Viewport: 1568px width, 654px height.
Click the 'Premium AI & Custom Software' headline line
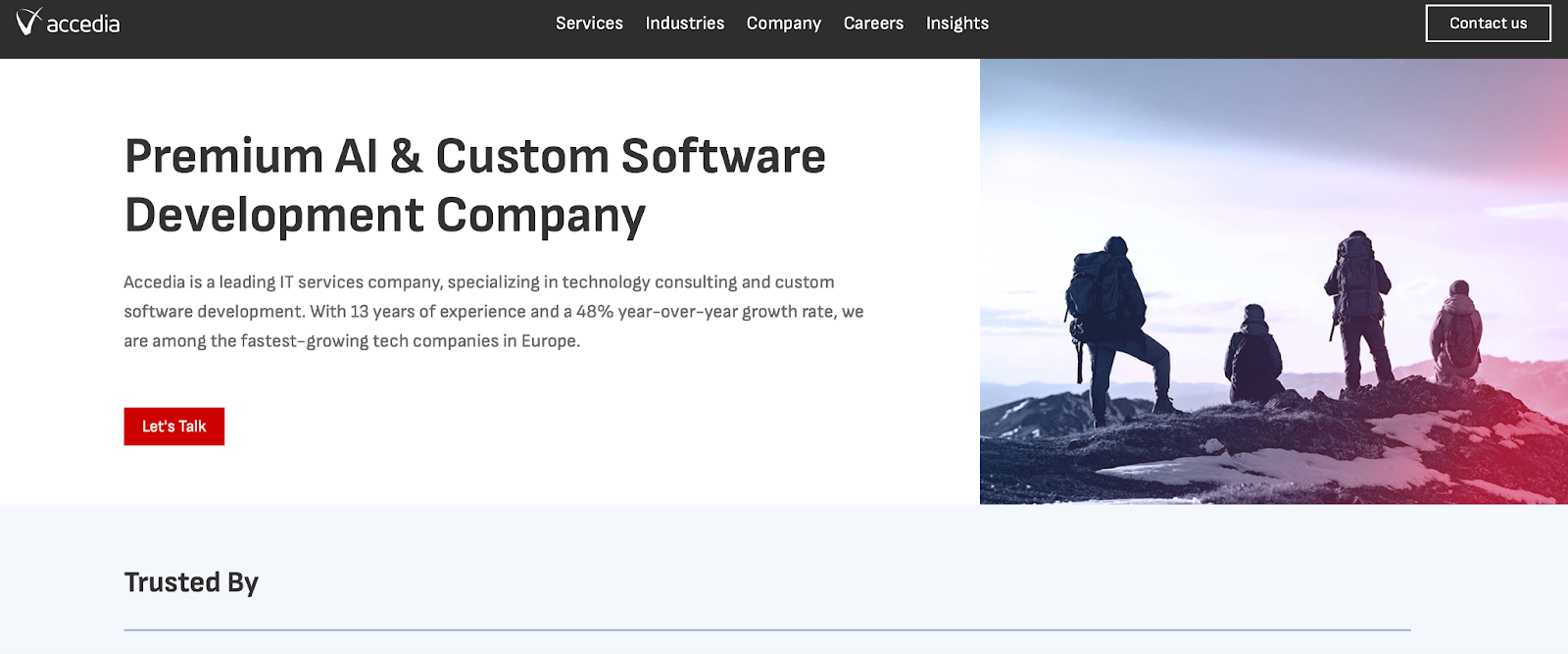point(474,157)
